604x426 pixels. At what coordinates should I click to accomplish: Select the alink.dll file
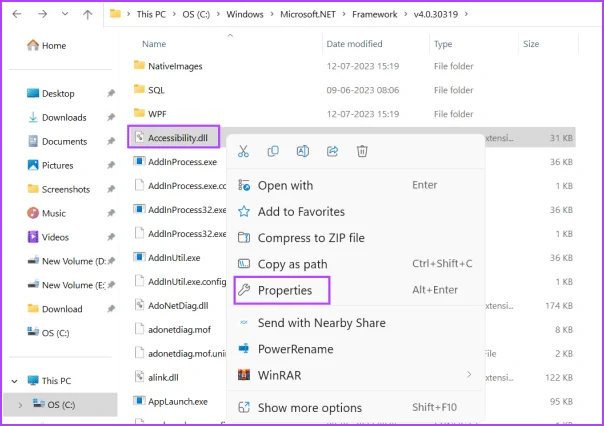[156, 377]
